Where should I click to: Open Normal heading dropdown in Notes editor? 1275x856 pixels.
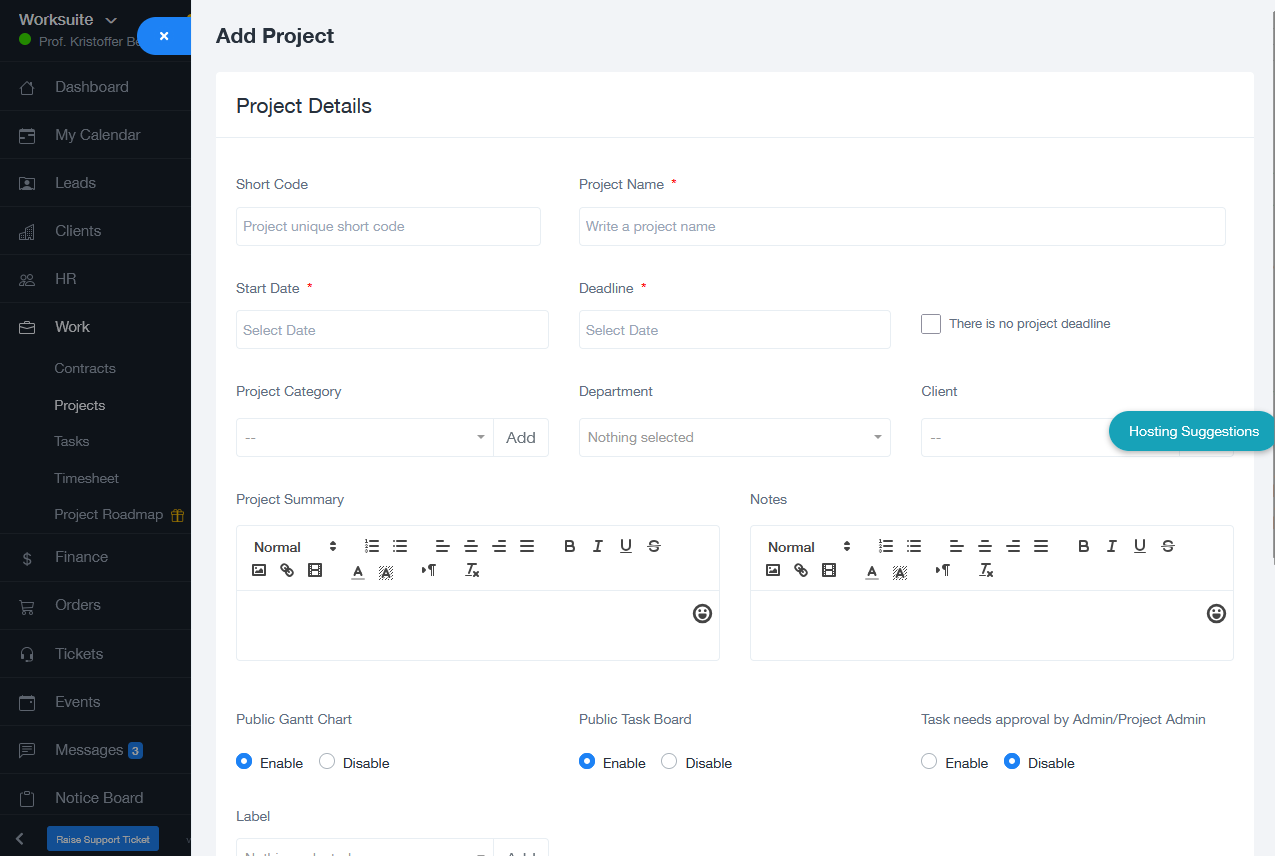coord(809,547)
